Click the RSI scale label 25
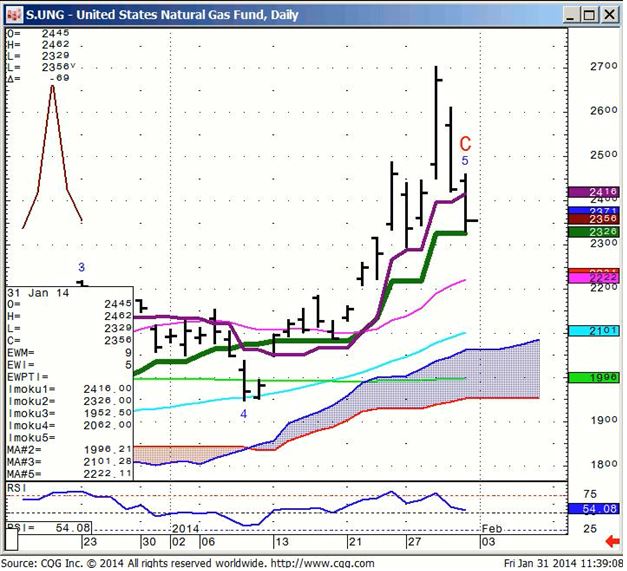 click(x=590, y=529)
